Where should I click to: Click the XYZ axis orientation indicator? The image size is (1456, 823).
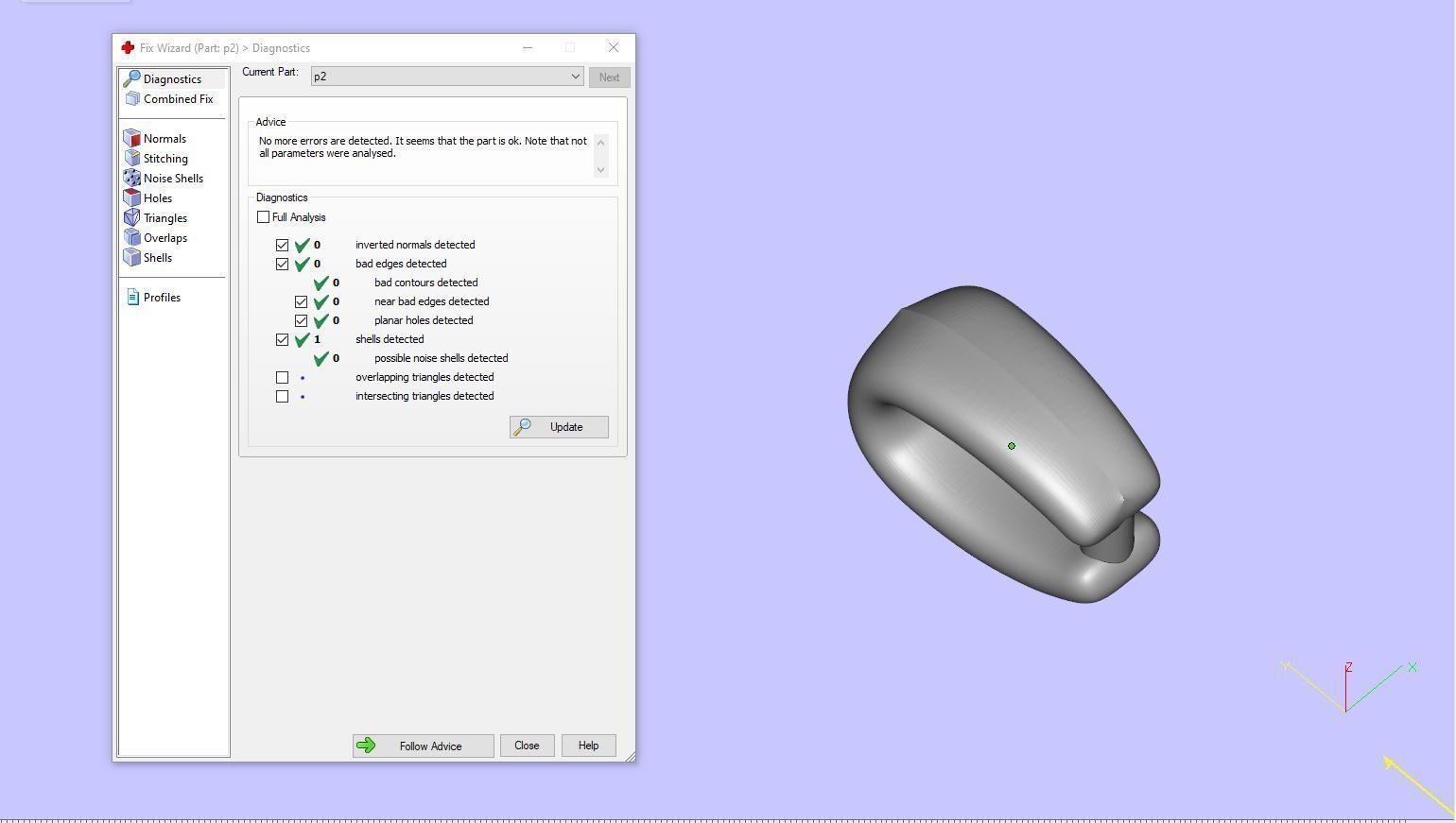1349,687
